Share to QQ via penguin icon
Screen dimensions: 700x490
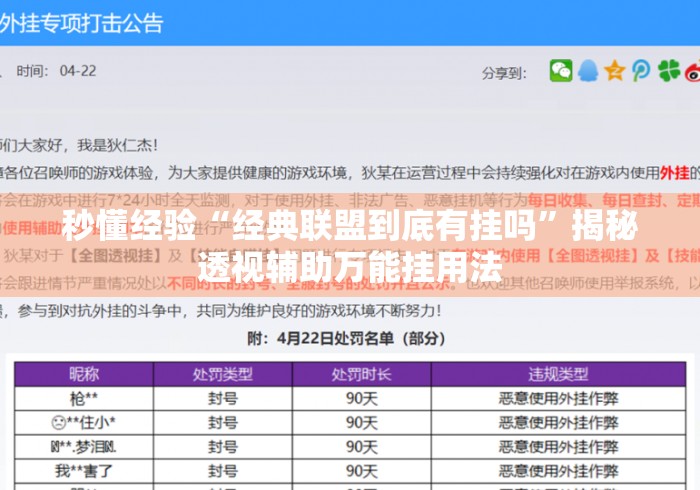[588, 71]
